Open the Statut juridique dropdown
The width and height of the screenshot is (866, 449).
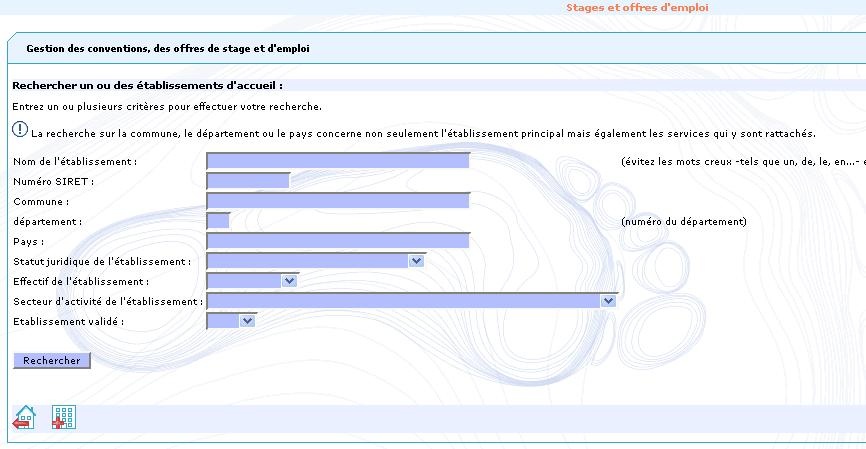coord(416,260)
